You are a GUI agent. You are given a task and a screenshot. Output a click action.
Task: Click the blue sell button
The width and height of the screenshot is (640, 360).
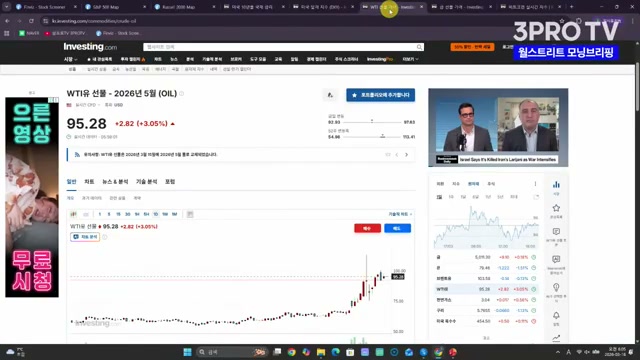click(397, 228)
